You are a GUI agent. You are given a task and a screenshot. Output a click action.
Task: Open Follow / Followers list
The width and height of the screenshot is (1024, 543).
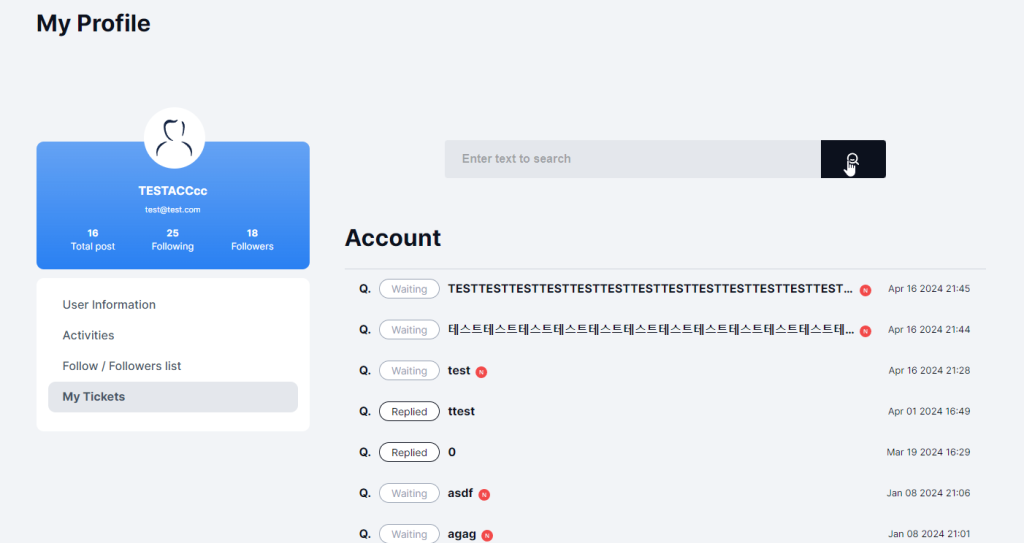pyautogui.click(x=122, y=366)
